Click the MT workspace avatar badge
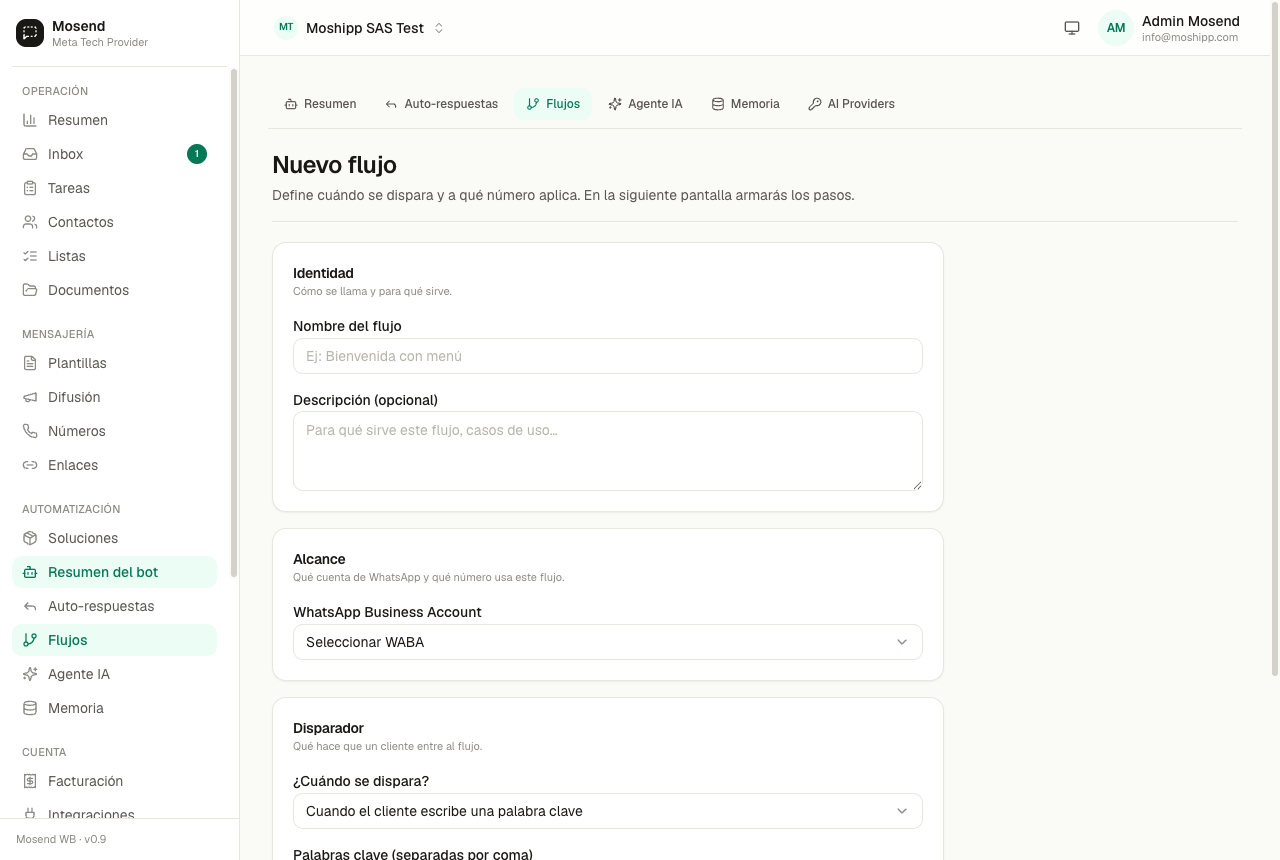This screenshot has width=1280, height=860. click(x=286, y=27)
